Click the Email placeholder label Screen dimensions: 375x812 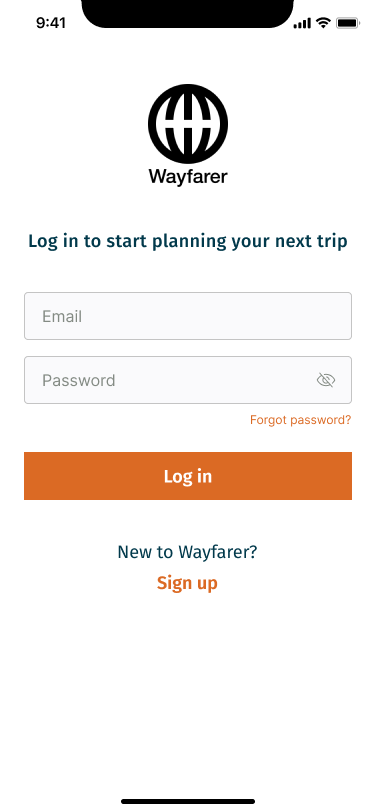[x=62, y=316]
